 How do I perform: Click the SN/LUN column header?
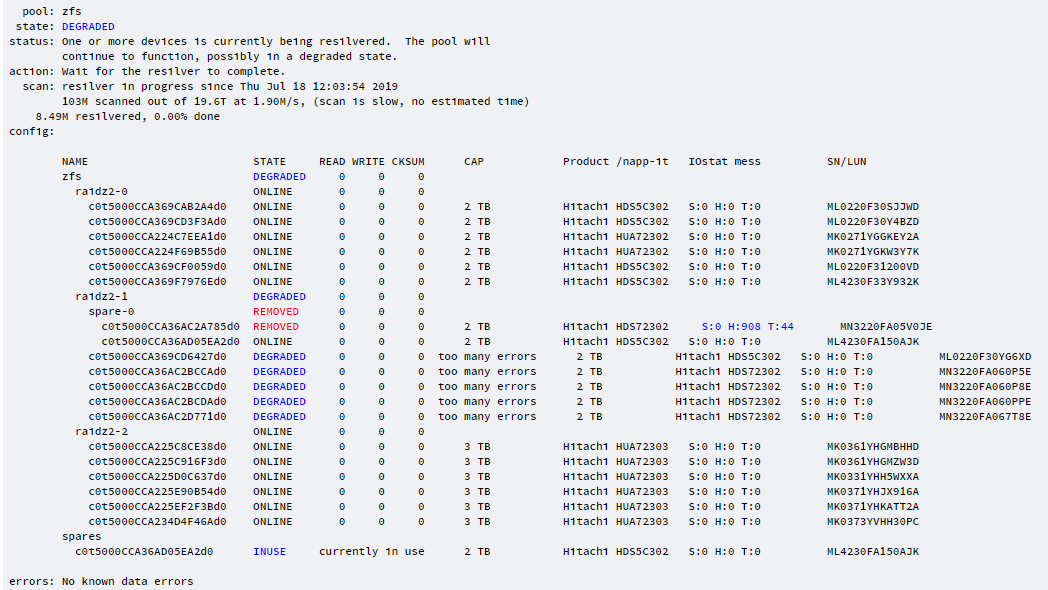tap(846, 161)
